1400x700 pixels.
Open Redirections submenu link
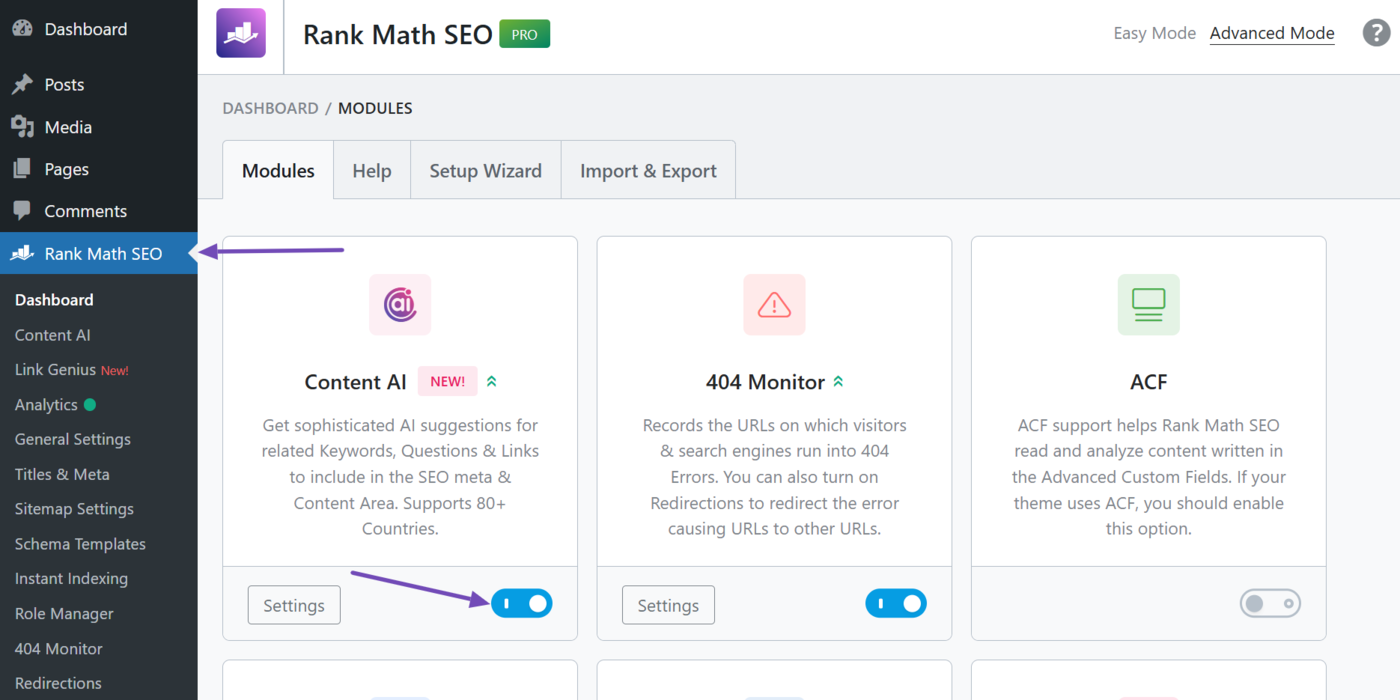coord(58,683)
